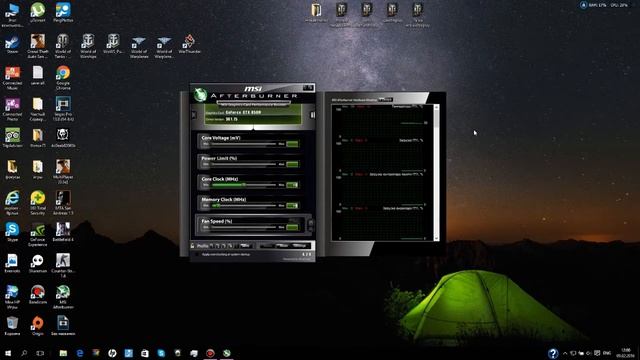Open the Recycle Bin desktop icon
The image size is (640, 360).
(12, 326)
